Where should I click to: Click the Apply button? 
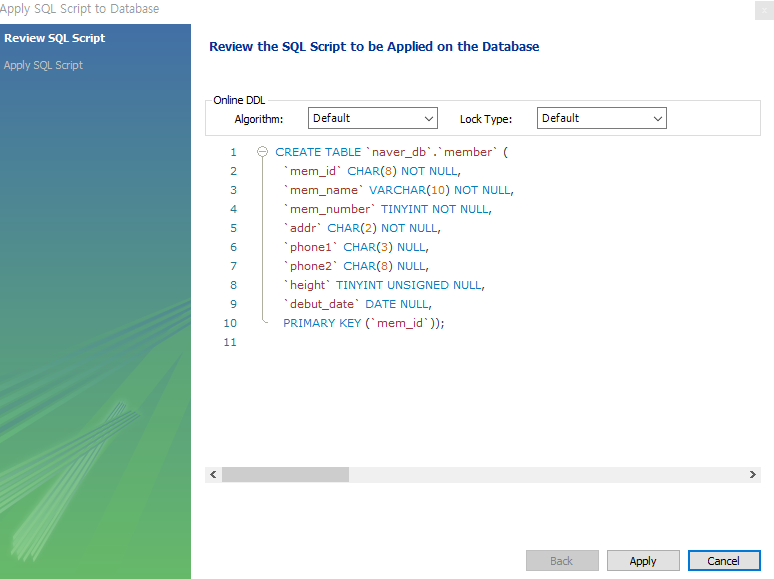(x=643, y=561)
